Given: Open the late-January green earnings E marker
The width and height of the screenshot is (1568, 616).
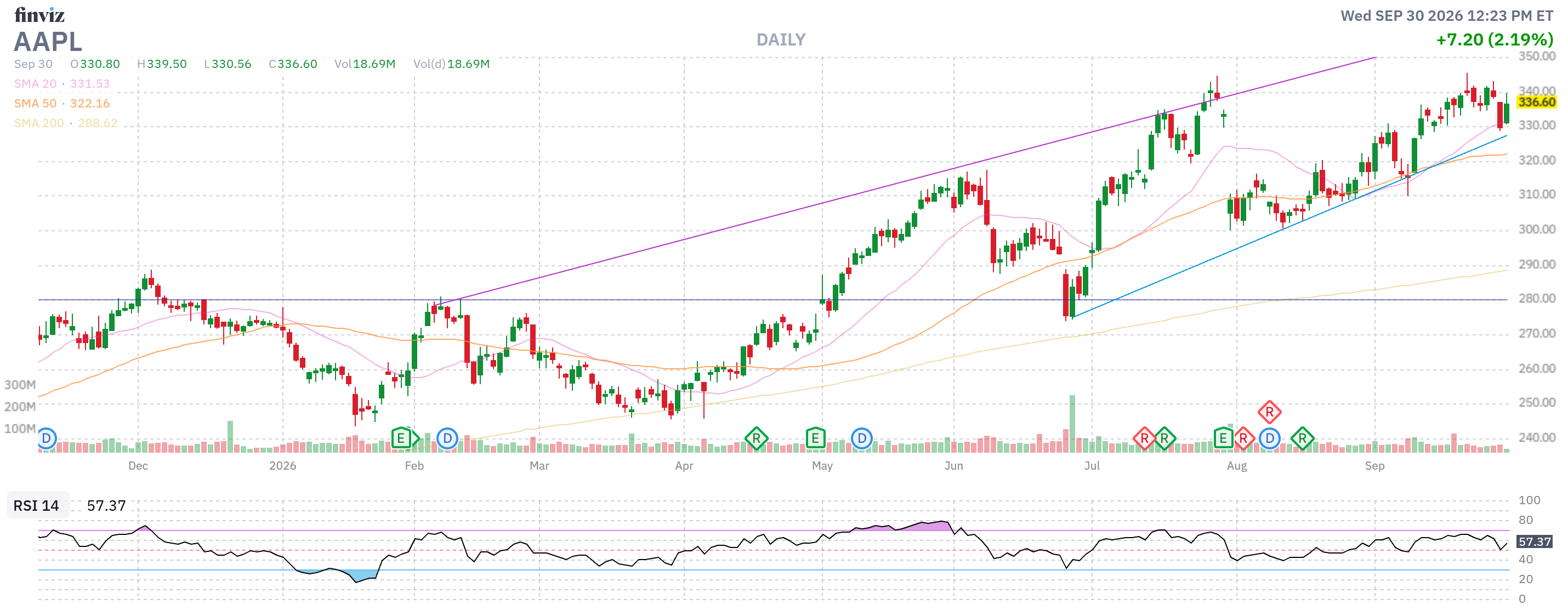Looking at the screenshot, I should (x=401, y=438).
